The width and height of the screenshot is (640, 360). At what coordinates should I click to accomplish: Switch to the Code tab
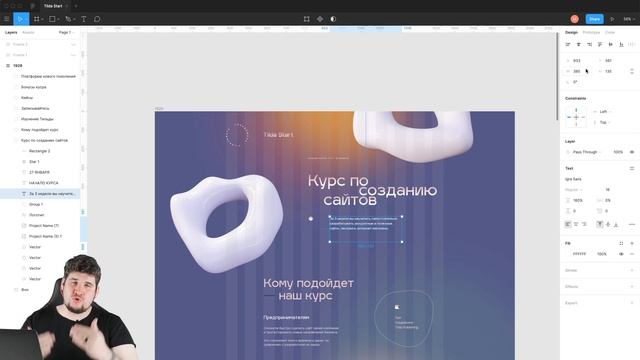tap(610, 32)
